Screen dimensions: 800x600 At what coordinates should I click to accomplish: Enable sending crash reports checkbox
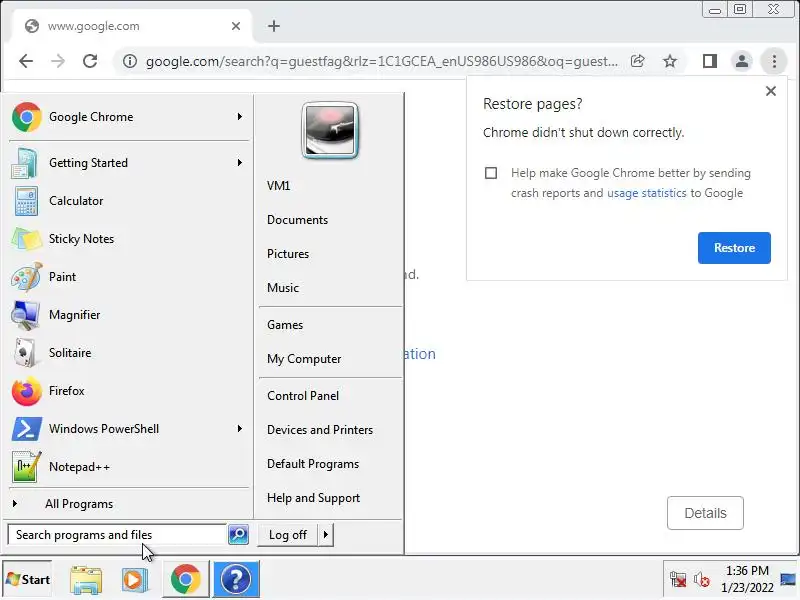click(491, 173)
